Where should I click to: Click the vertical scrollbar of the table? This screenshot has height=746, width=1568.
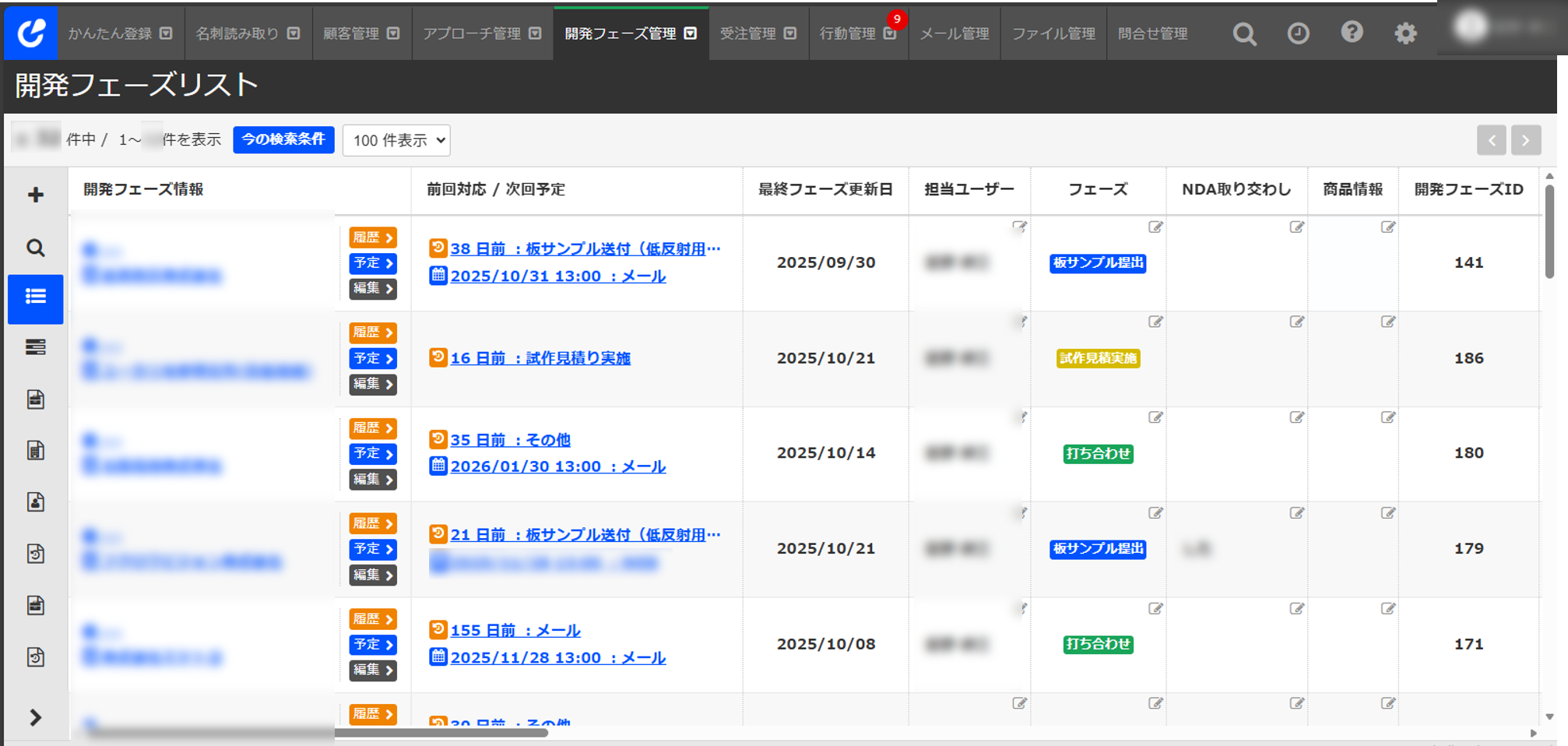pyautogui.click(x=1549, y=231)
